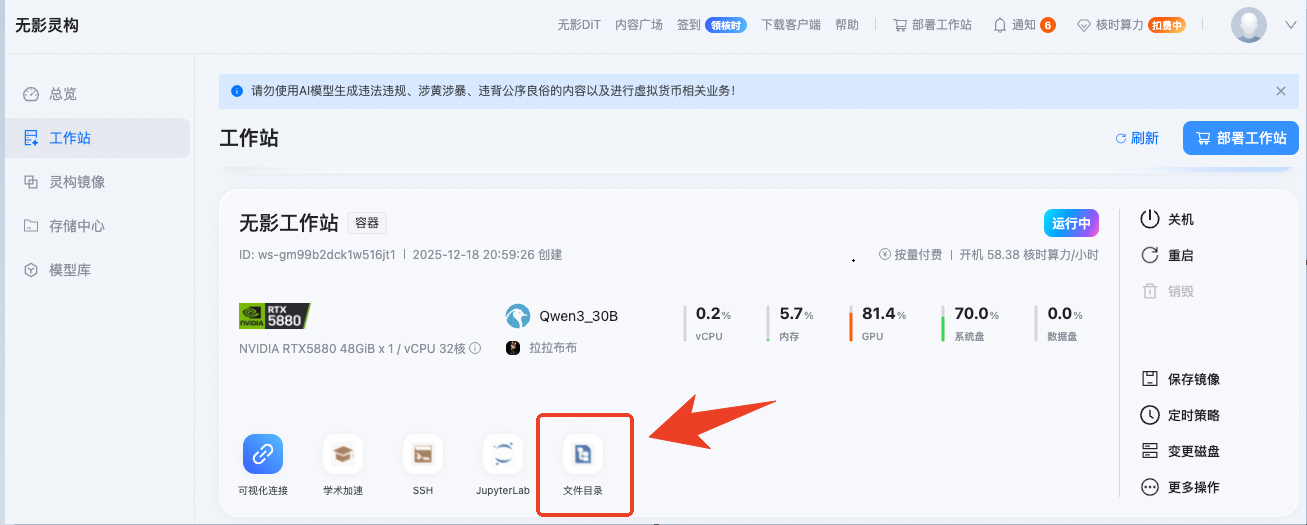The image size is (1307, 525).
Task: Go to 灵构镜像 in the sidebar
Action: (x=76, y=182)
